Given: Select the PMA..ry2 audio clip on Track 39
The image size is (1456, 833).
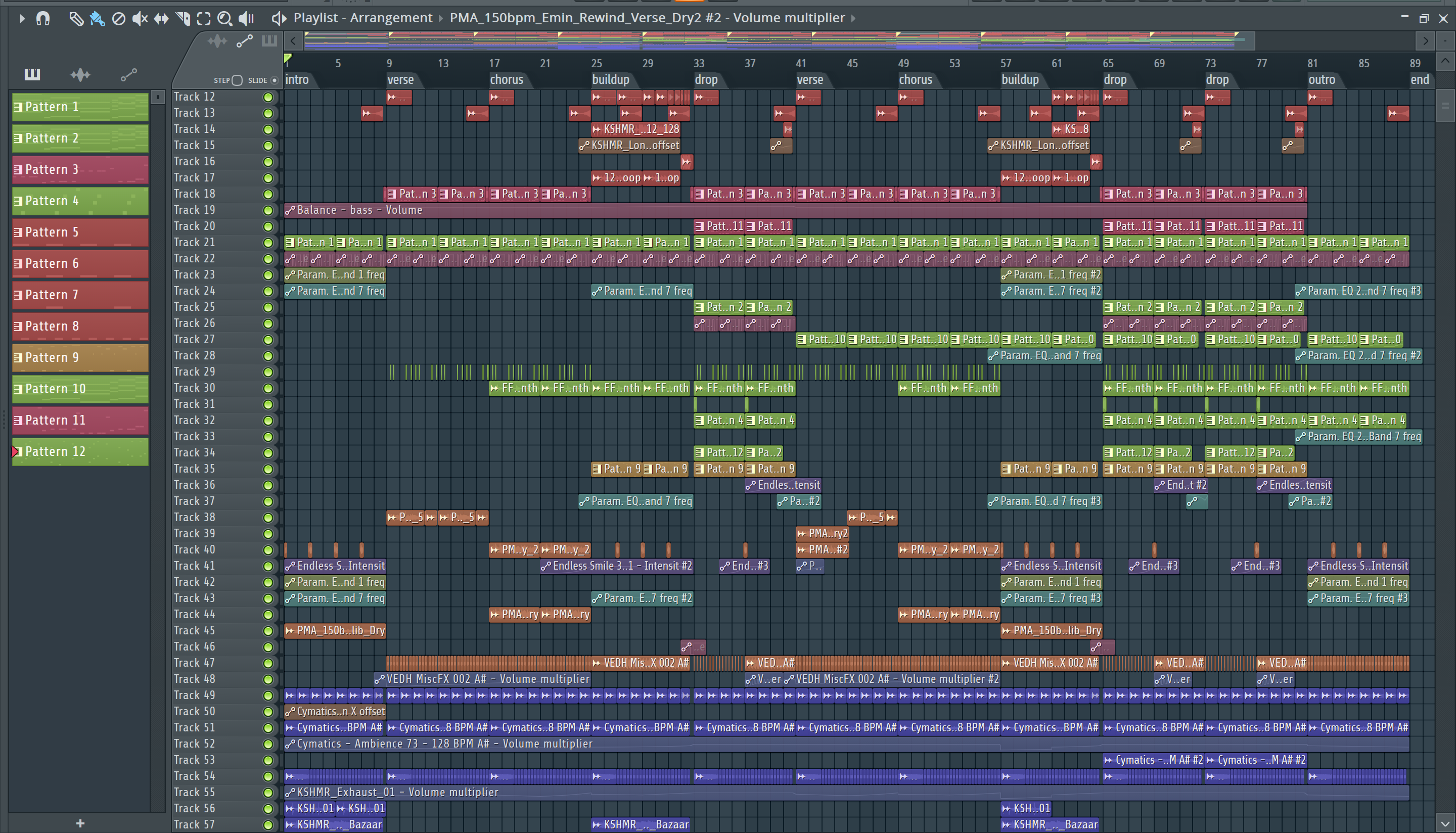Looking at the screenshot, I should pos(822,534).
